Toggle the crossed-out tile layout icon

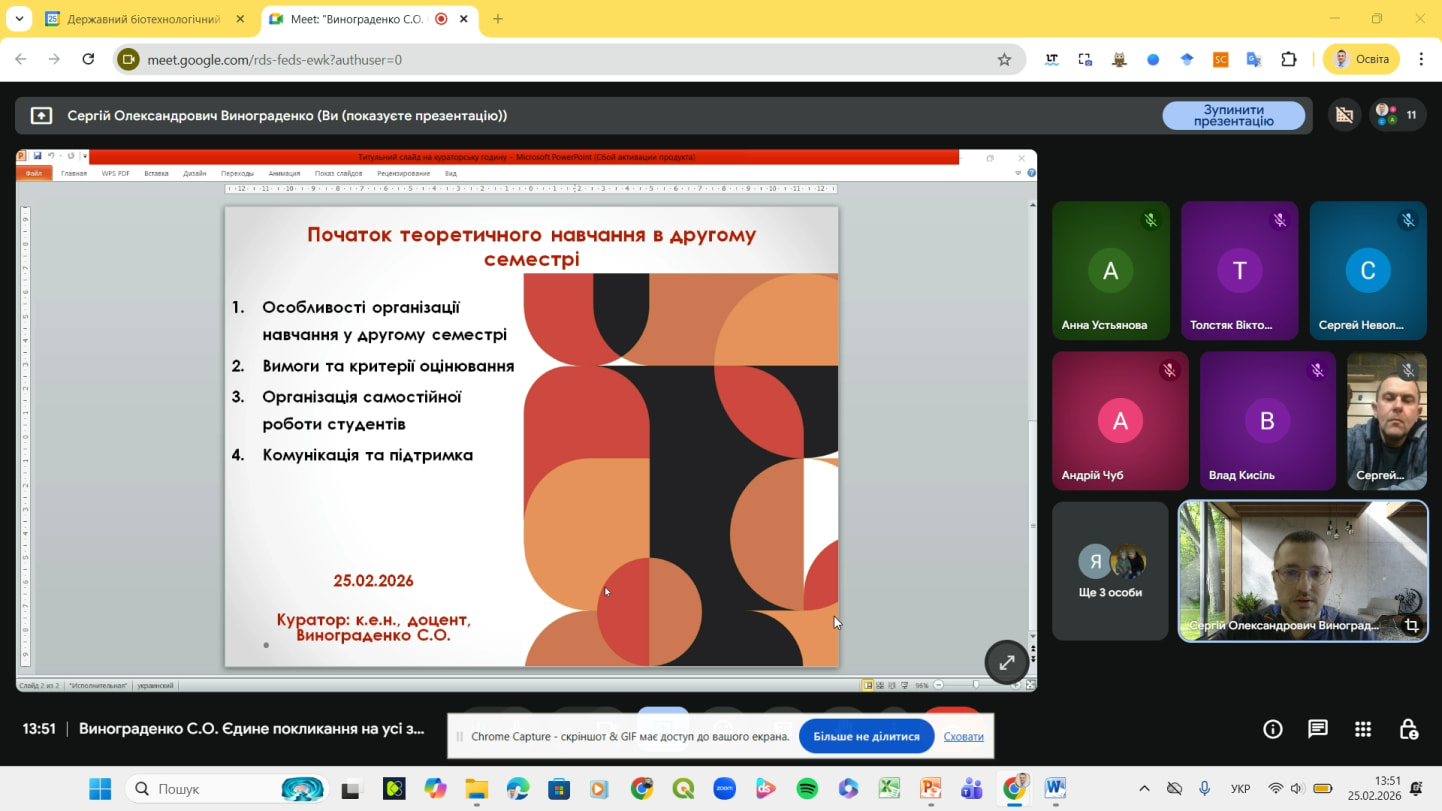tap(1344, 116)
